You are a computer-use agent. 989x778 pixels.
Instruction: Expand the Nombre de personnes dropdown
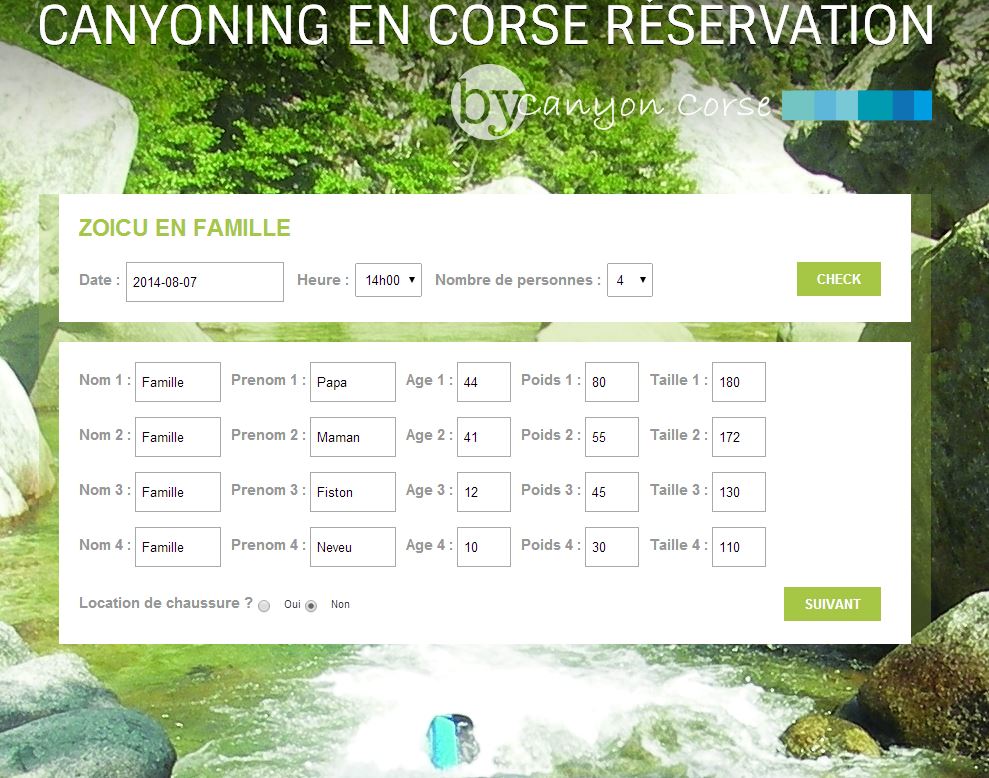click(x=630, y=280)
